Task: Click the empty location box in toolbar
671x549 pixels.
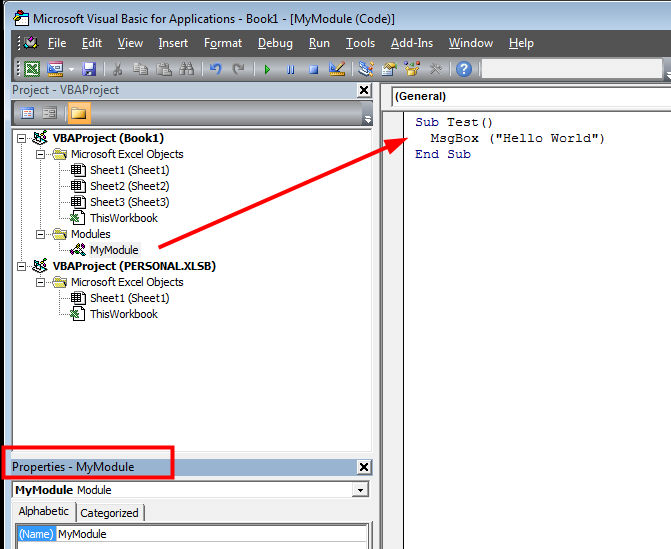Action: pos(572,68)
